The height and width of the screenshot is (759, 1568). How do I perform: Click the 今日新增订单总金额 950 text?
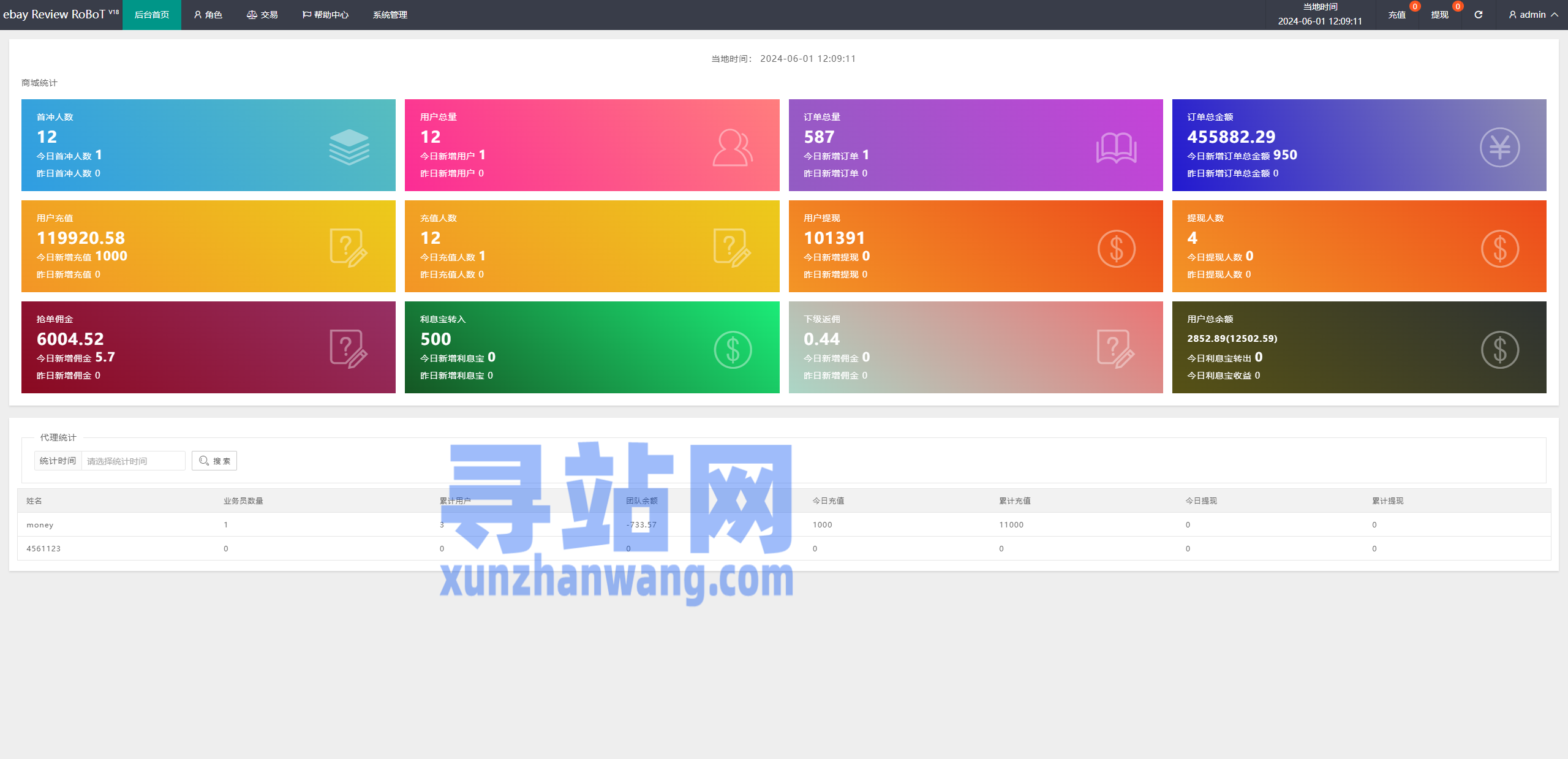pyautogui.click(x=1242, y=155)
